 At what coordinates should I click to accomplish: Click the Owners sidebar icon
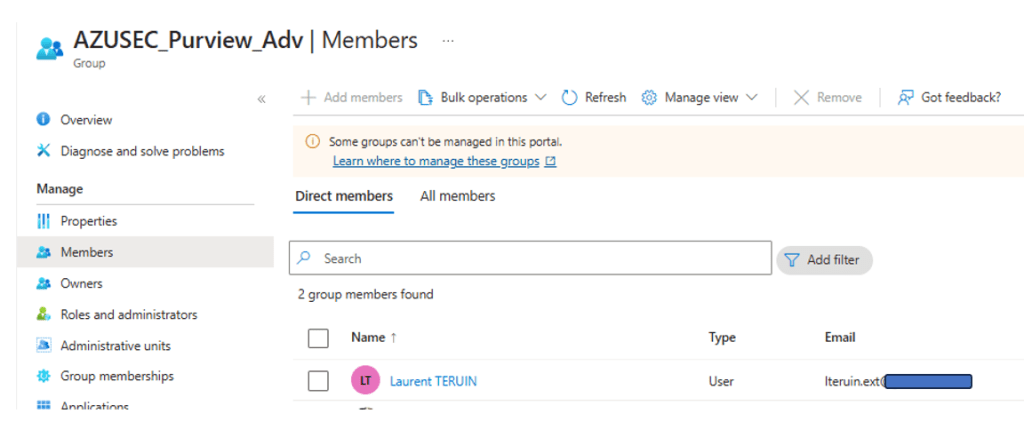tap(43, 284)
